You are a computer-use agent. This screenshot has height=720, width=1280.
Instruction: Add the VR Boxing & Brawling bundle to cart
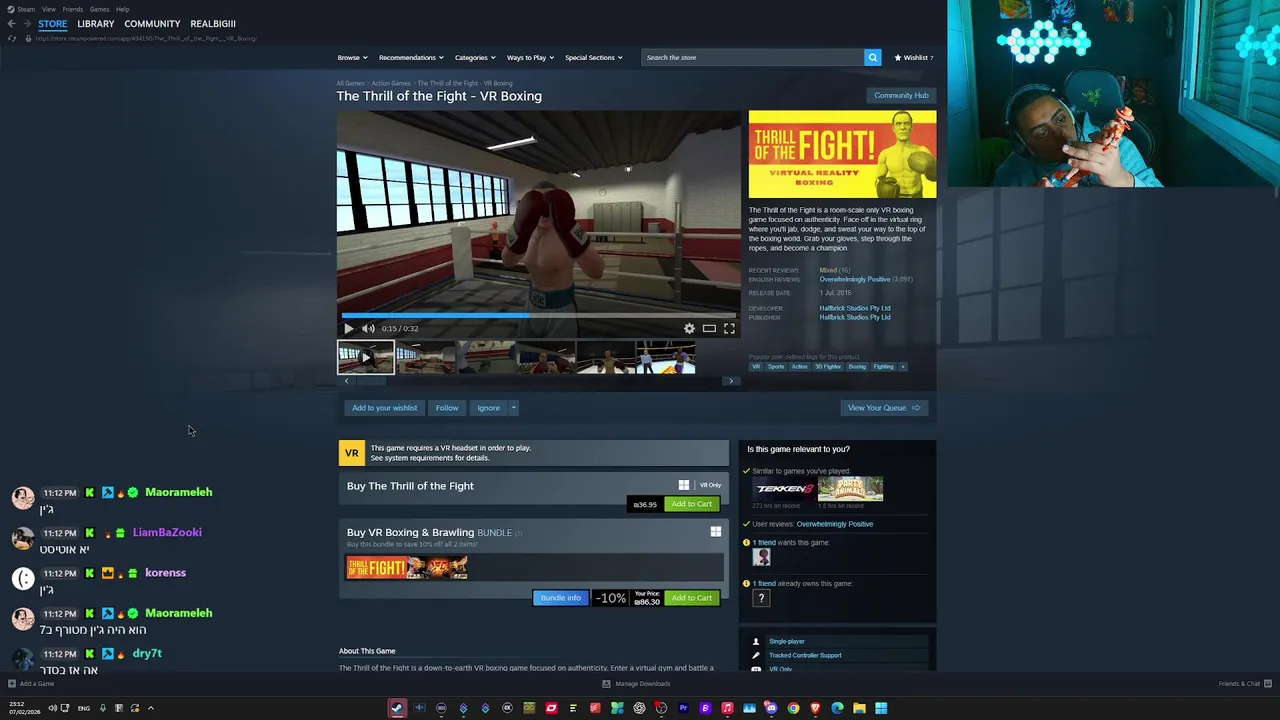click(691, 598)
